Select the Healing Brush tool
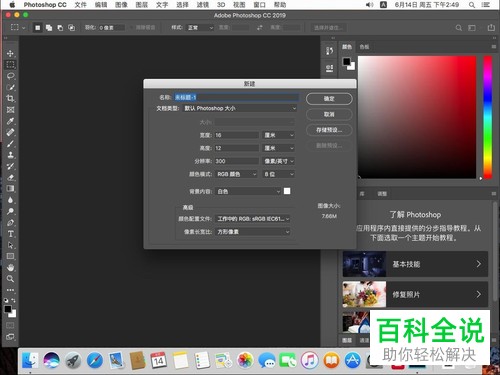 tap(10, 132)
